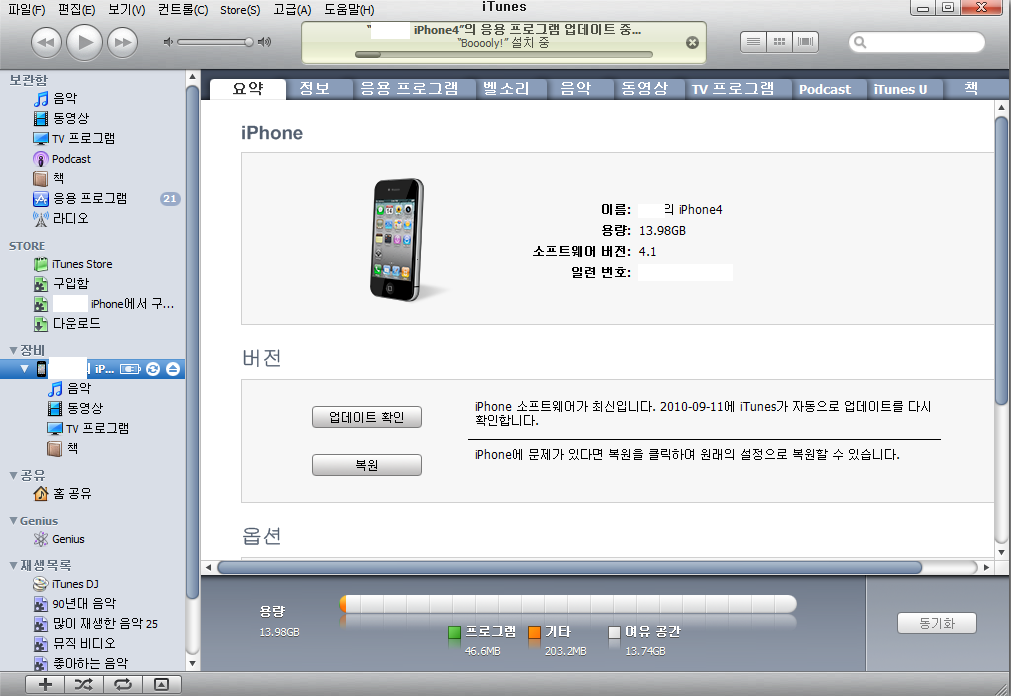The width and height of the screenshot is (1011, 696).
Task: Skip to the previous track
Action: point(46,43)
